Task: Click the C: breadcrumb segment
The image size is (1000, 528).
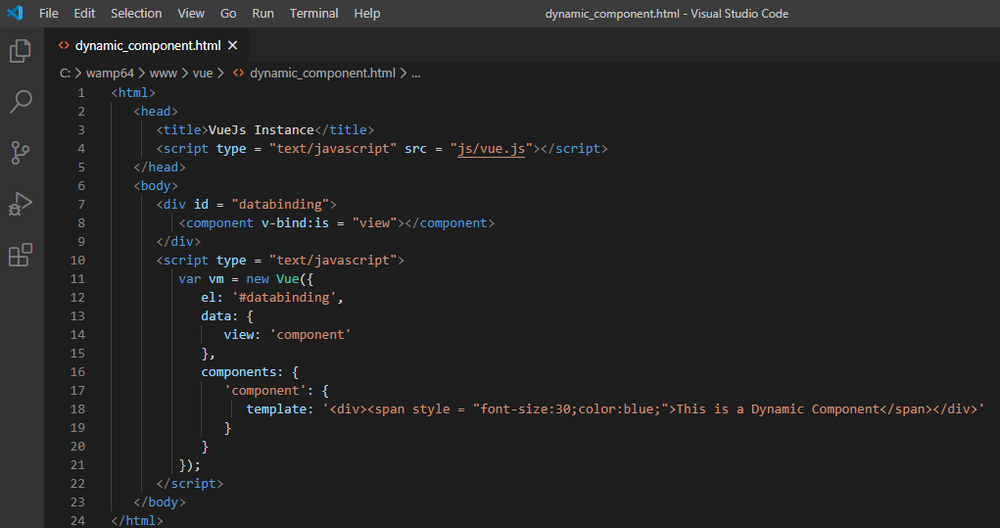Action: pyautogui.click(x=65, y=73)
